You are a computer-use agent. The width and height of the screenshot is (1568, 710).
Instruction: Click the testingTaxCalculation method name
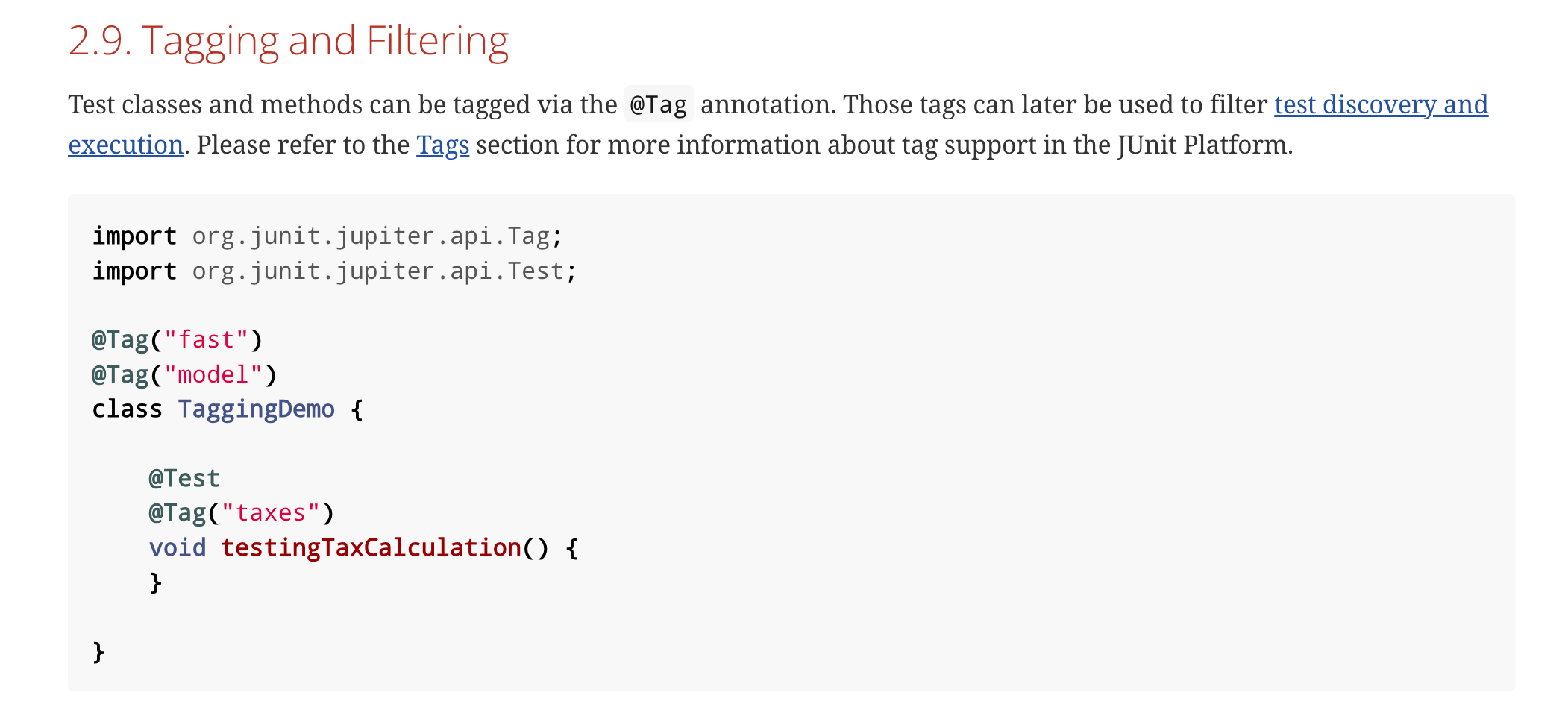tap(371, 548)
